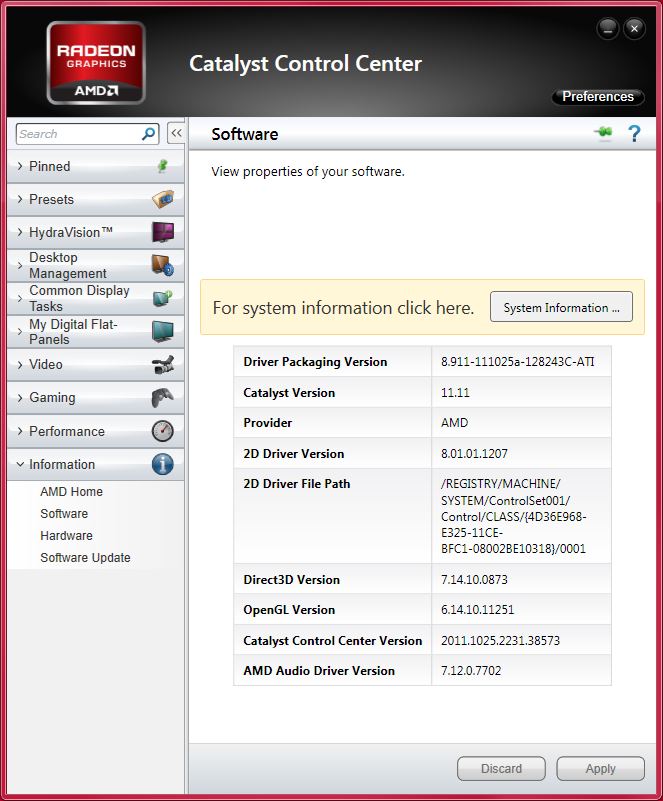Viewport: 663px width, 801px height.
Task: Click the value 2011.1025.2231.38573
Action: [501, 641]
